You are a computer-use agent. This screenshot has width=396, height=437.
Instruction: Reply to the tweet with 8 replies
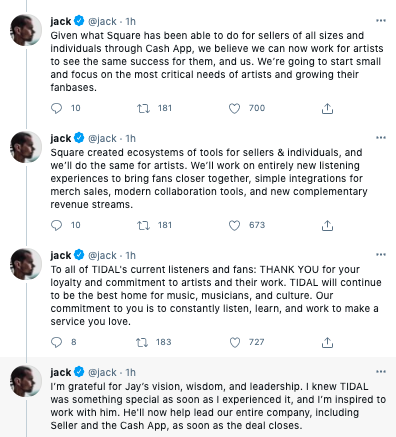click(x=56, y=342)
